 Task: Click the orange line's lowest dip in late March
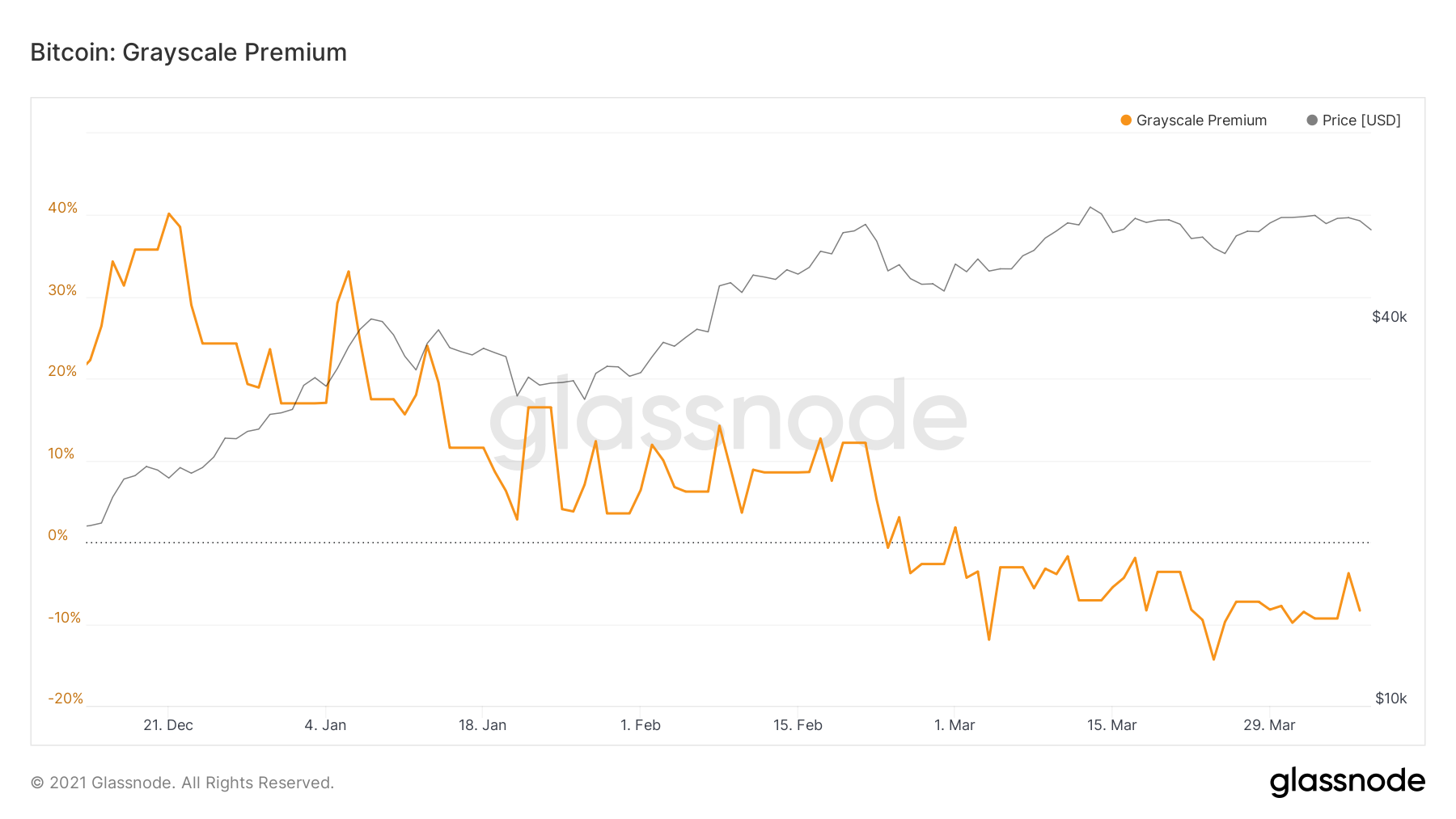click(1213, 659)
